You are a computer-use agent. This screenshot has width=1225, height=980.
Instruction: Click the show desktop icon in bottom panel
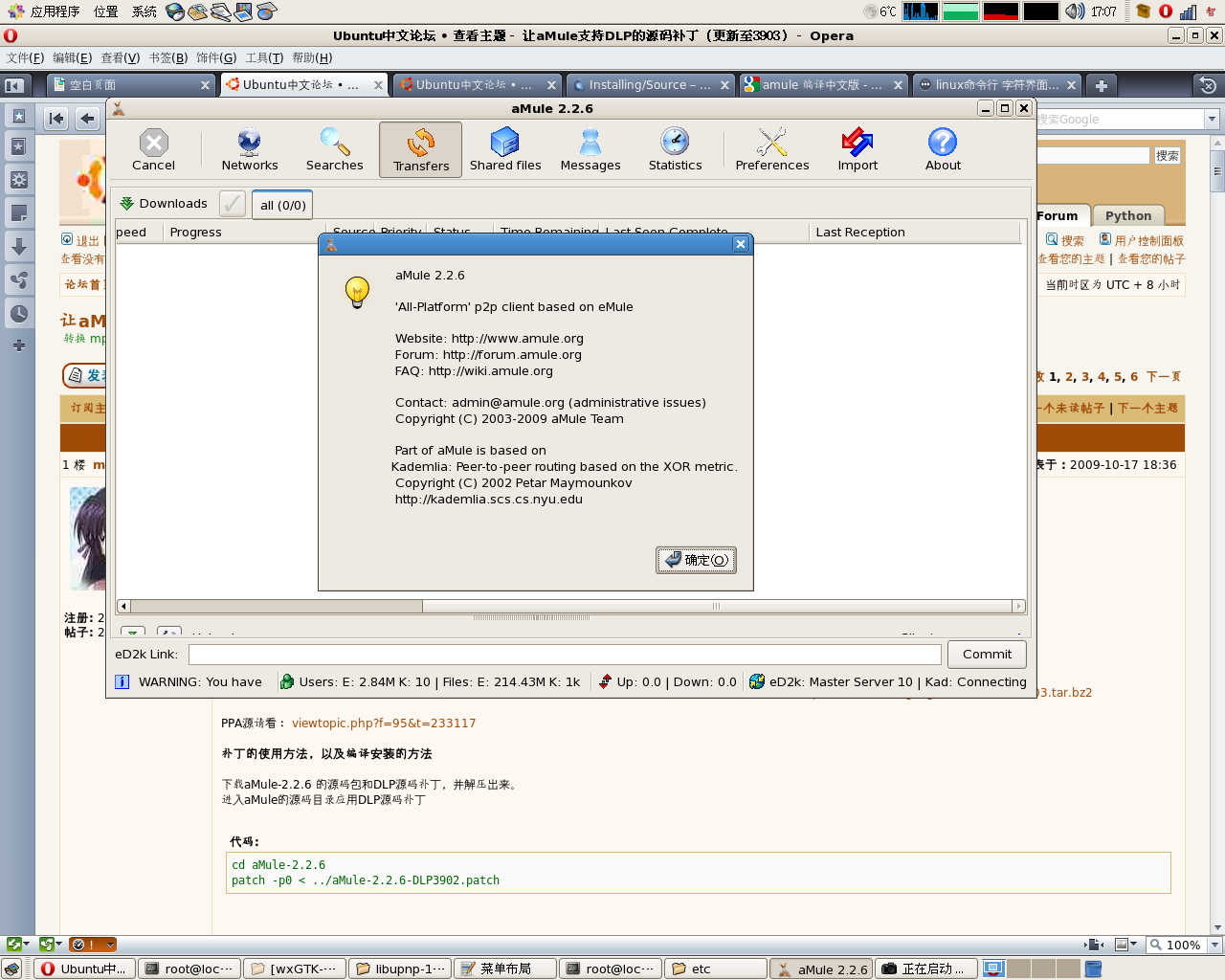[11, 969]
